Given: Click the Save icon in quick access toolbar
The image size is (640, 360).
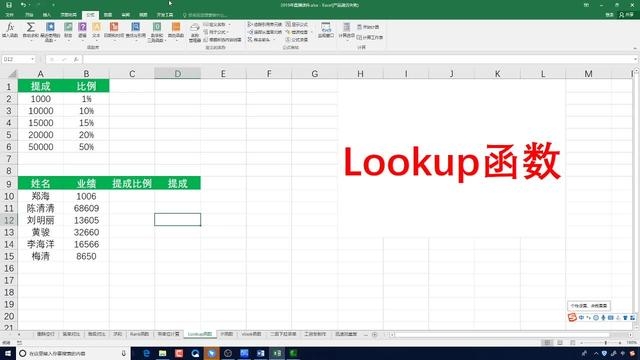Looking at the screenshot, I should (9, 5).
